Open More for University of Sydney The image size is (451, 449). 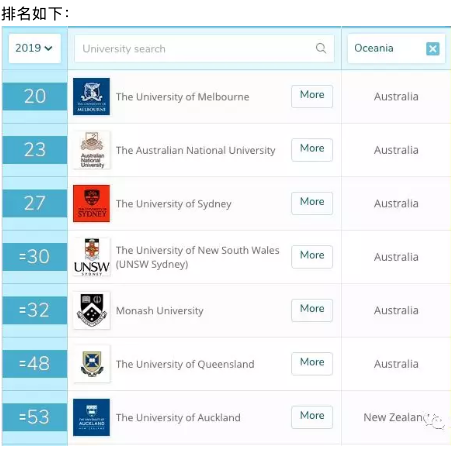tap(312, 203)
